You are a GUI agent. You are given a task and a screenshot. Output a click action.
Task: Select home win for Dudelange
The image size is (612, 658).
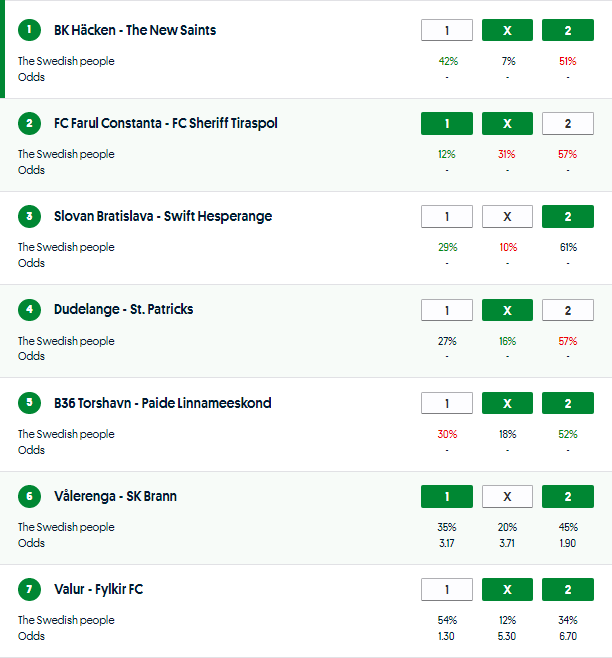(447, 309)
